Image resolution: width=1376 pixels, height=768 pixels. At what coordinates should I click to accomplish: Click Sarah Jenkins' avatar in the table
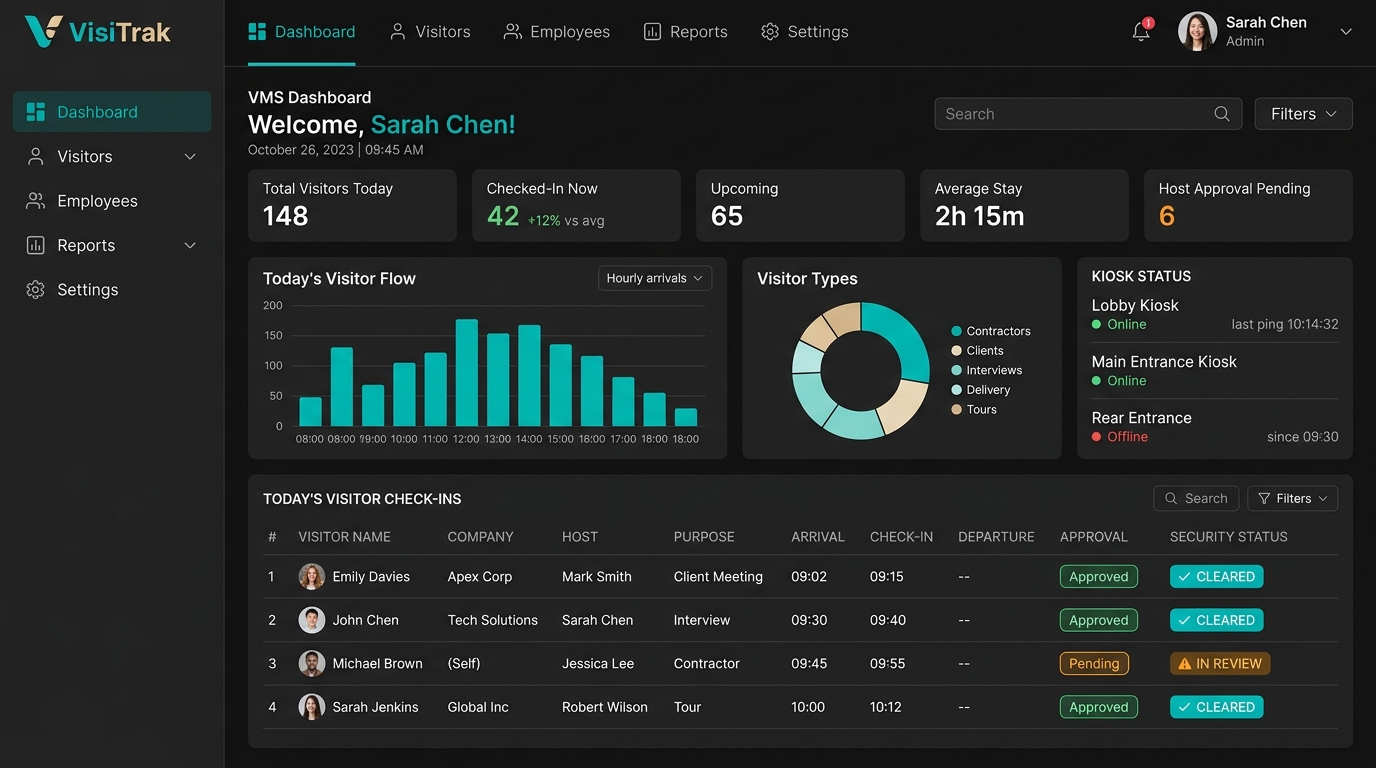(312, 707)
